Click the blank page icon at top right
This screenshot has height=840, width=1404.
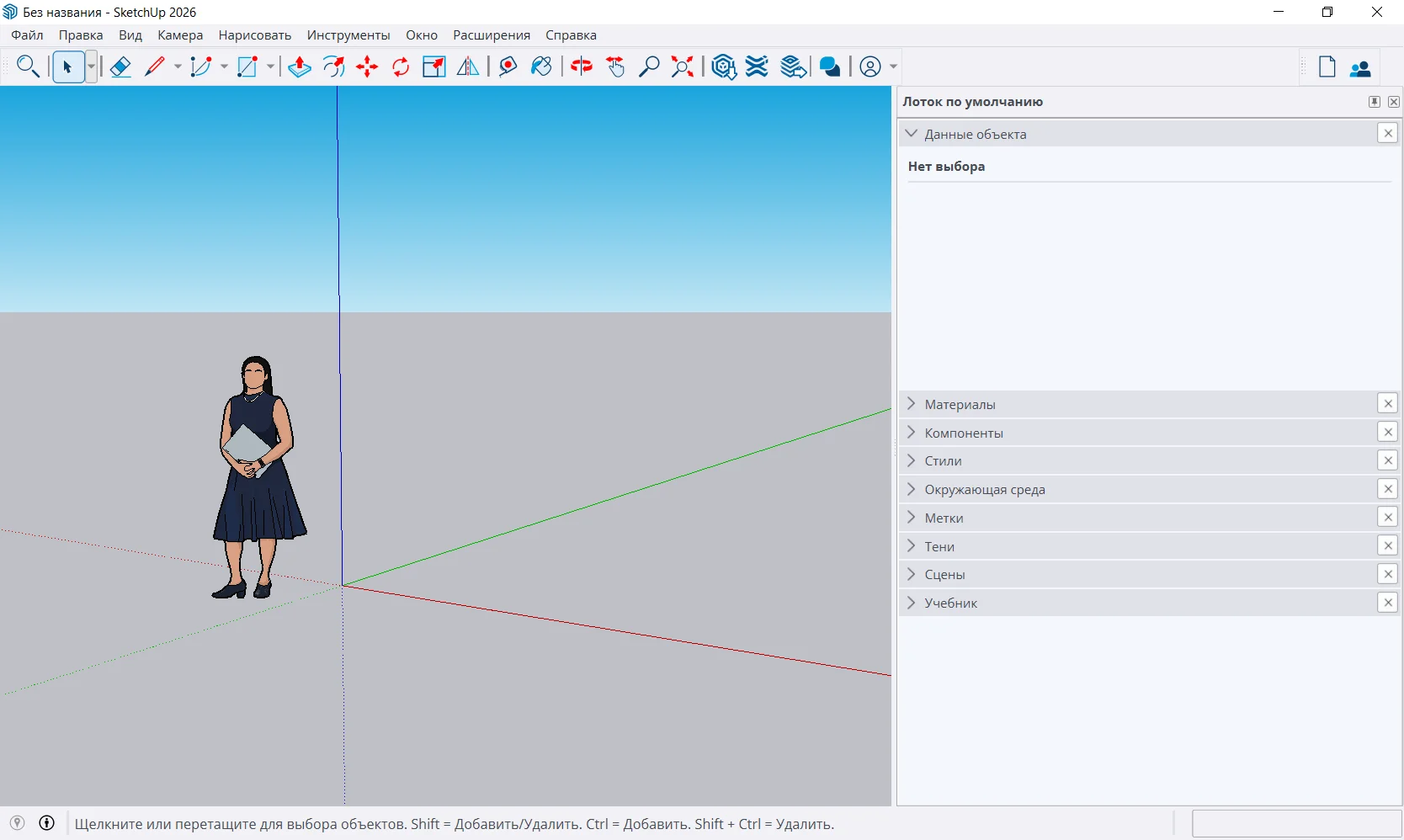[1327, 66]
